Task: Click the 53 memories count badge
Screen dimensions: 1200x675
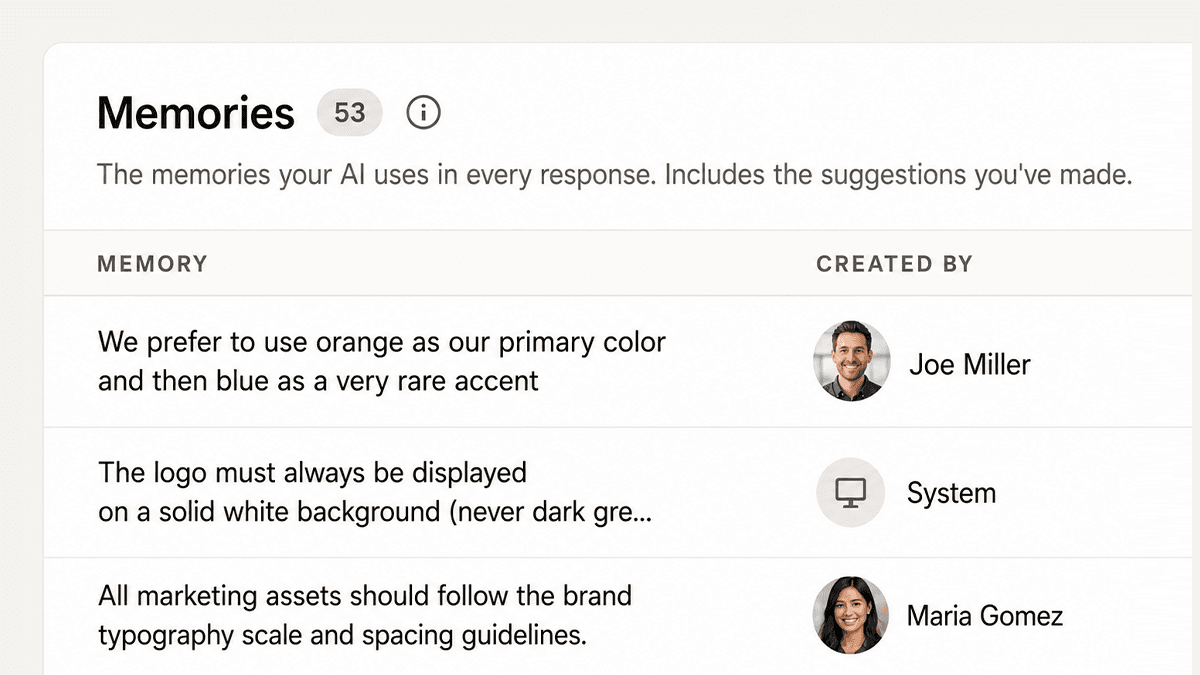Action: click(350, 113)
